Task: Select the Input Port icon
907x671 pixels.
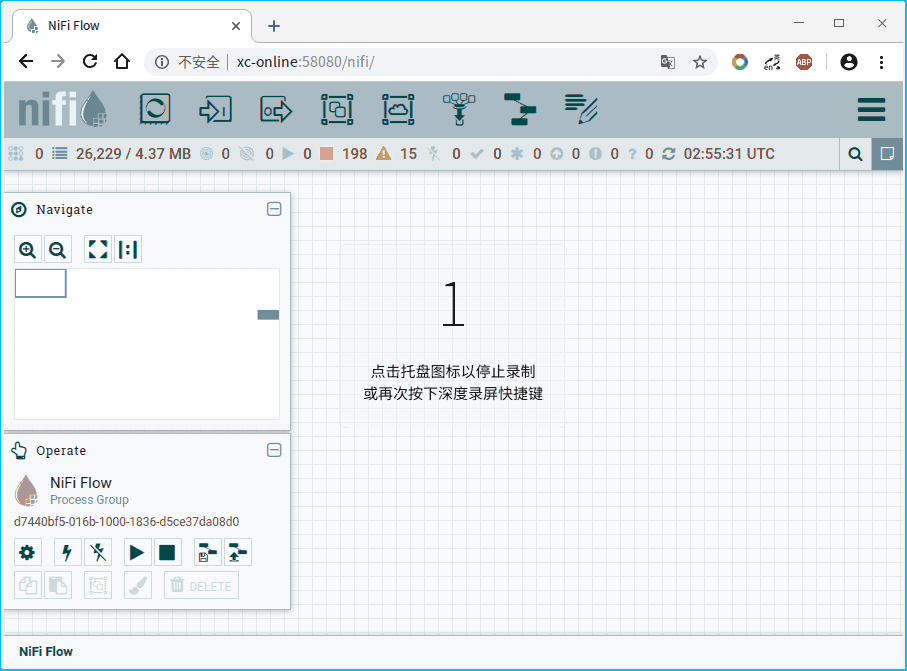Action: (215, 109)
